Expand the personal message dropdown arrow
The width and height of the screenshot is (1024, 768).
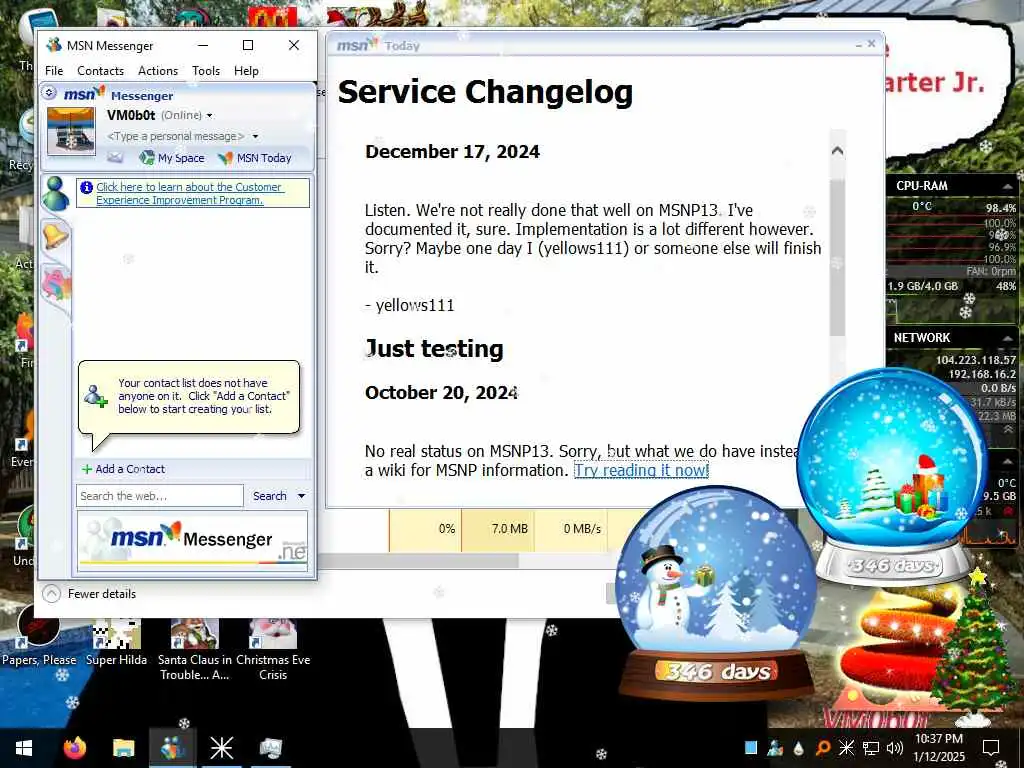(255, 136)
